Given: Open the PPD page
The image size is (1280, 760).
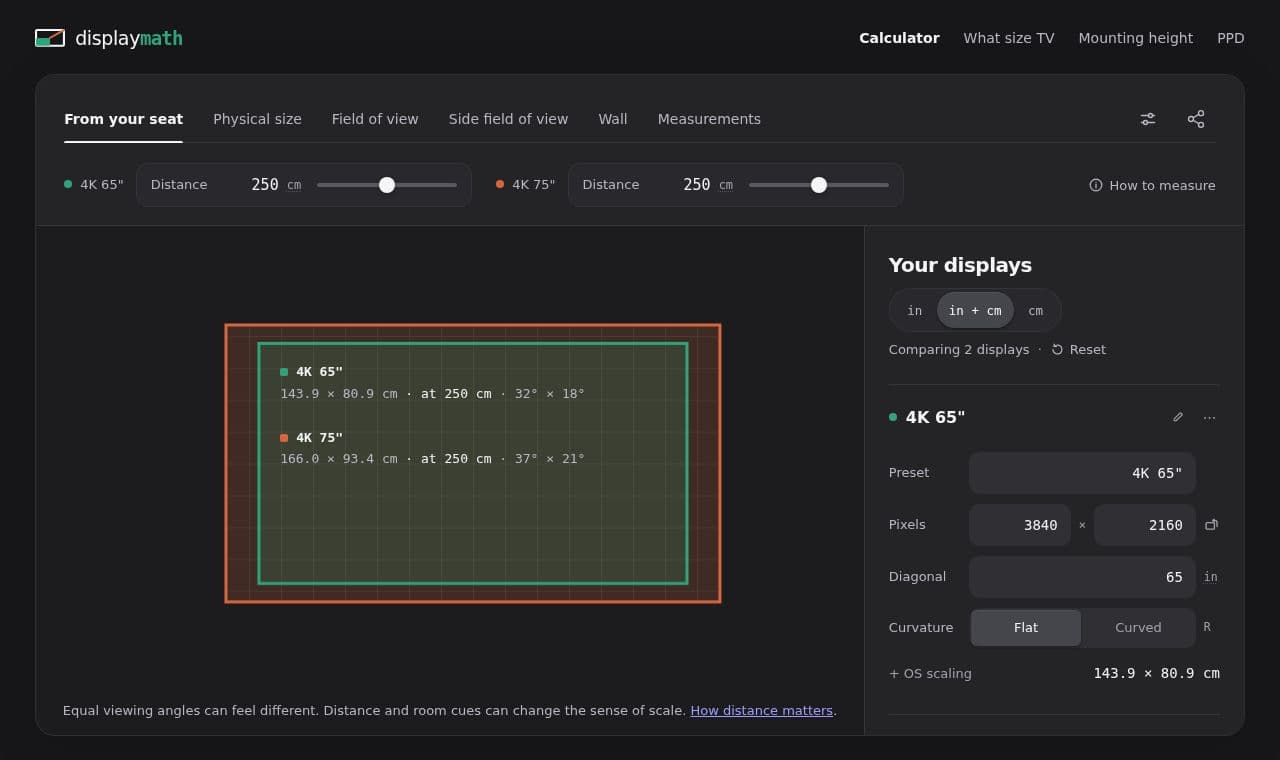Looking at the screenshot, I should click(x=1231, y=38).
